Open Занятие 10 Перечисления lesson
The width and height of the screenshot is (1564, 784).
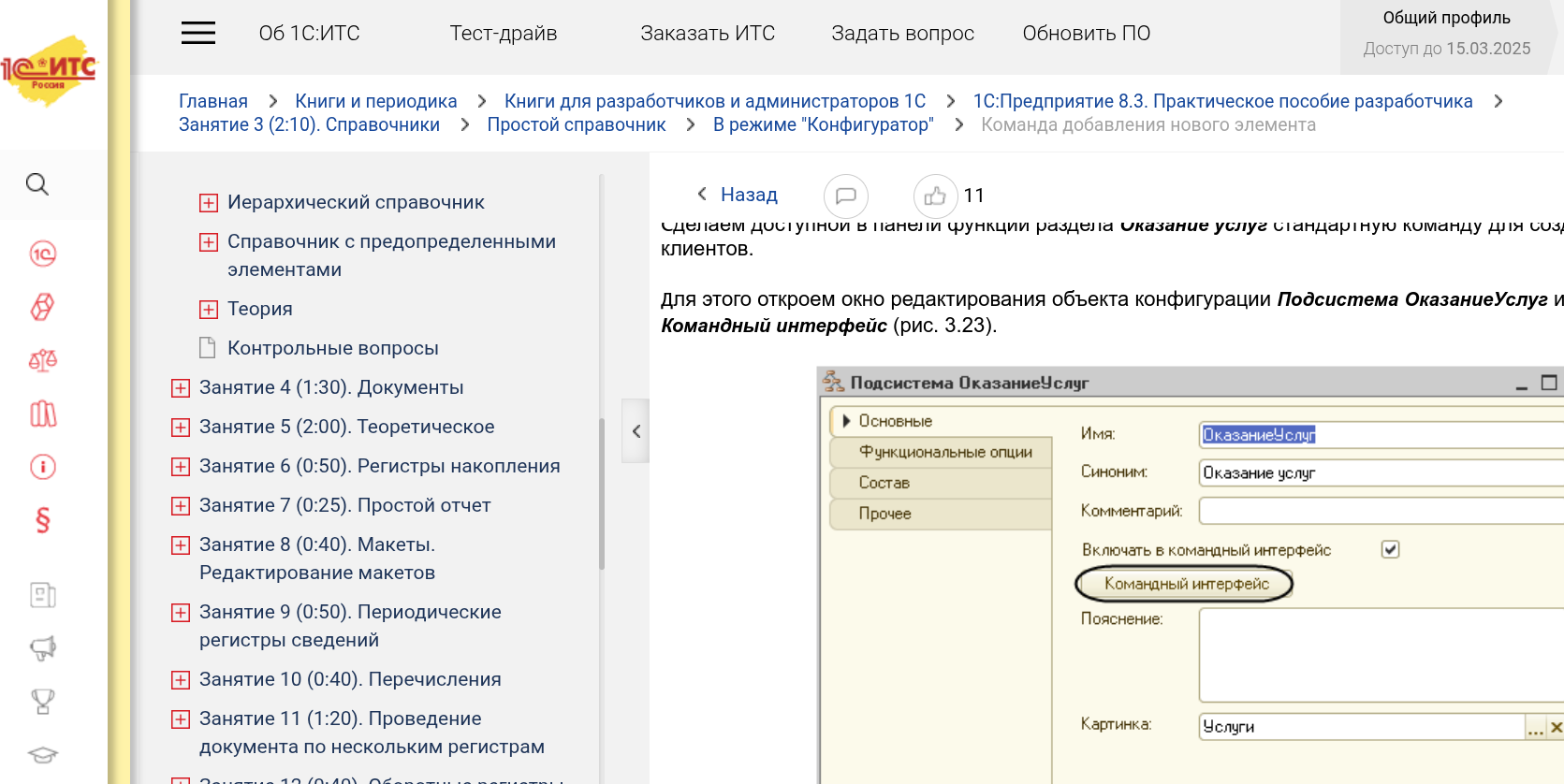click(350, 679)
